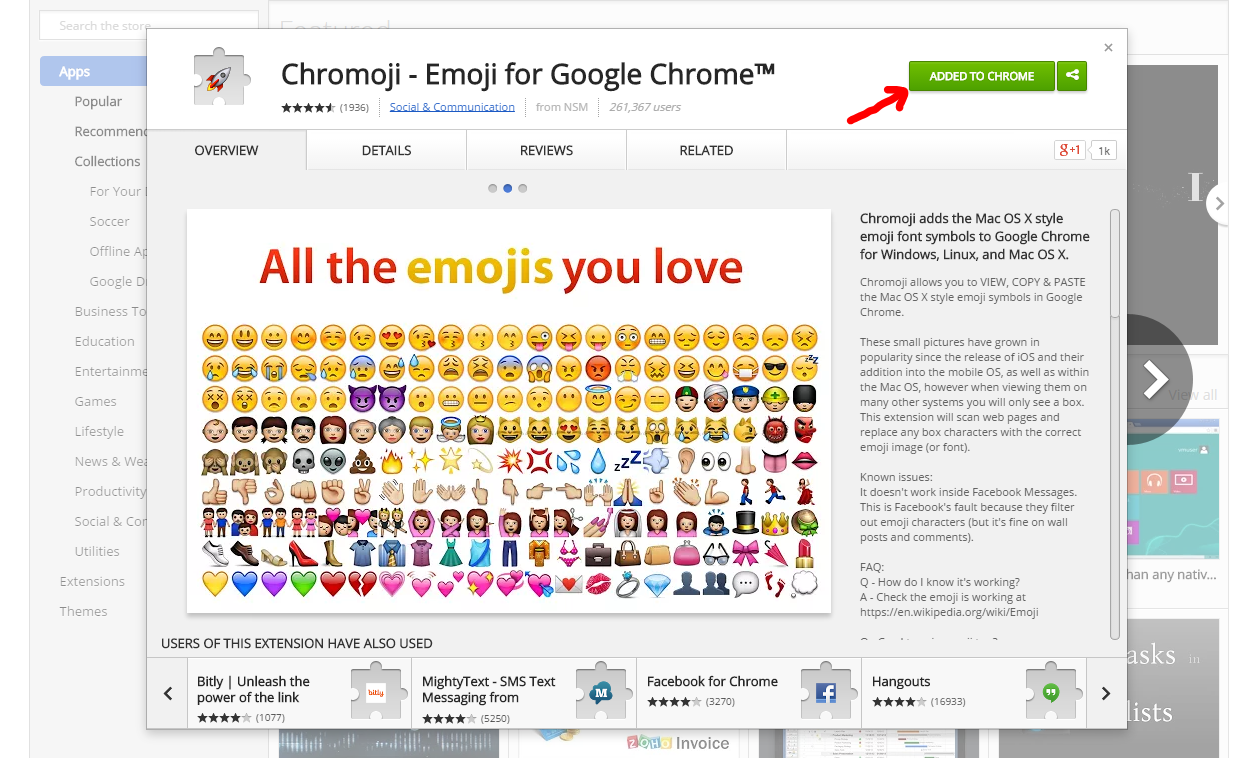Switch to the Reviews tab

(x=547, y=150)
